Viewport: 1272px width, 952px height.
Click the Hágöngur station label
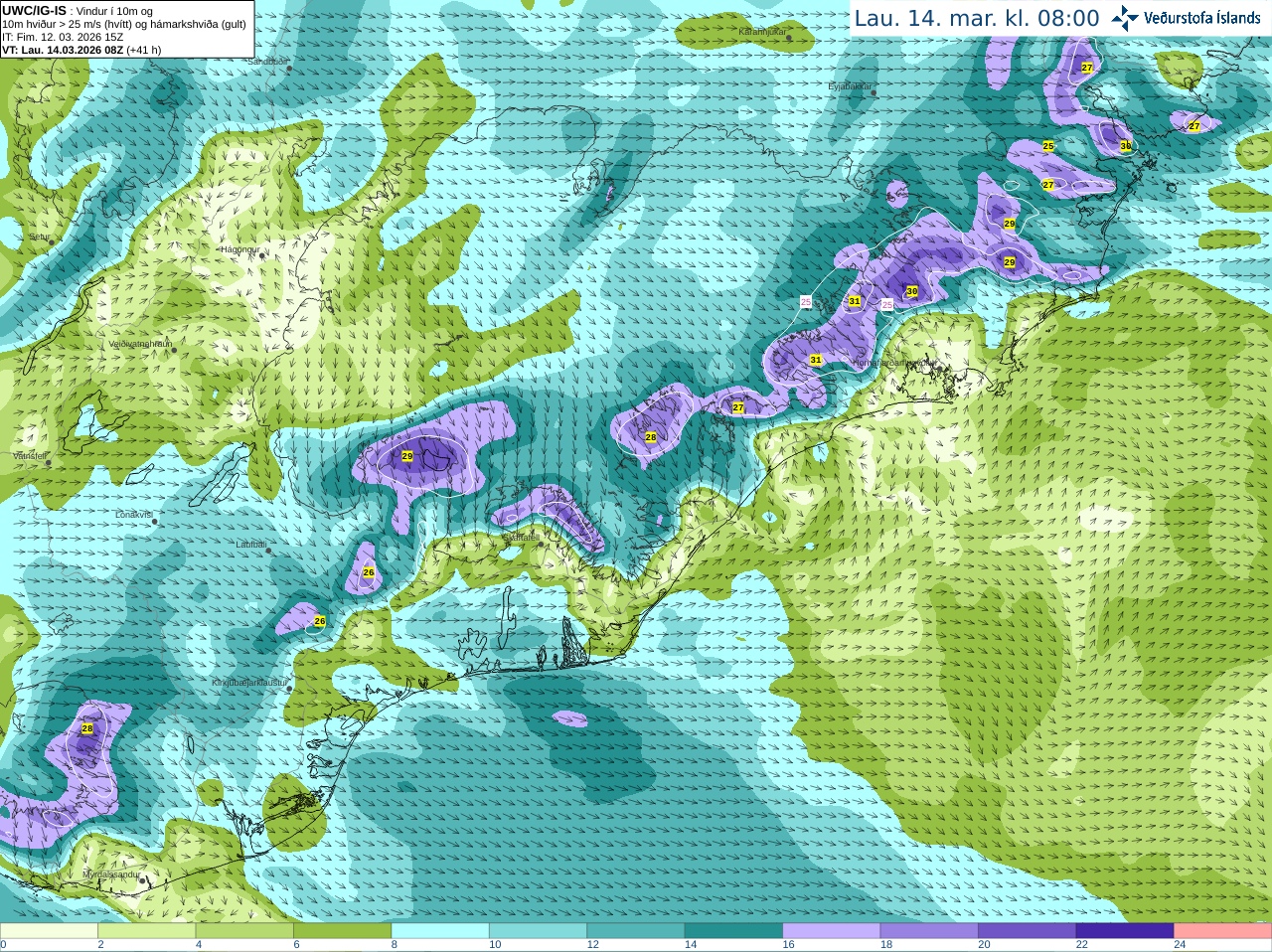click(239, 249)
